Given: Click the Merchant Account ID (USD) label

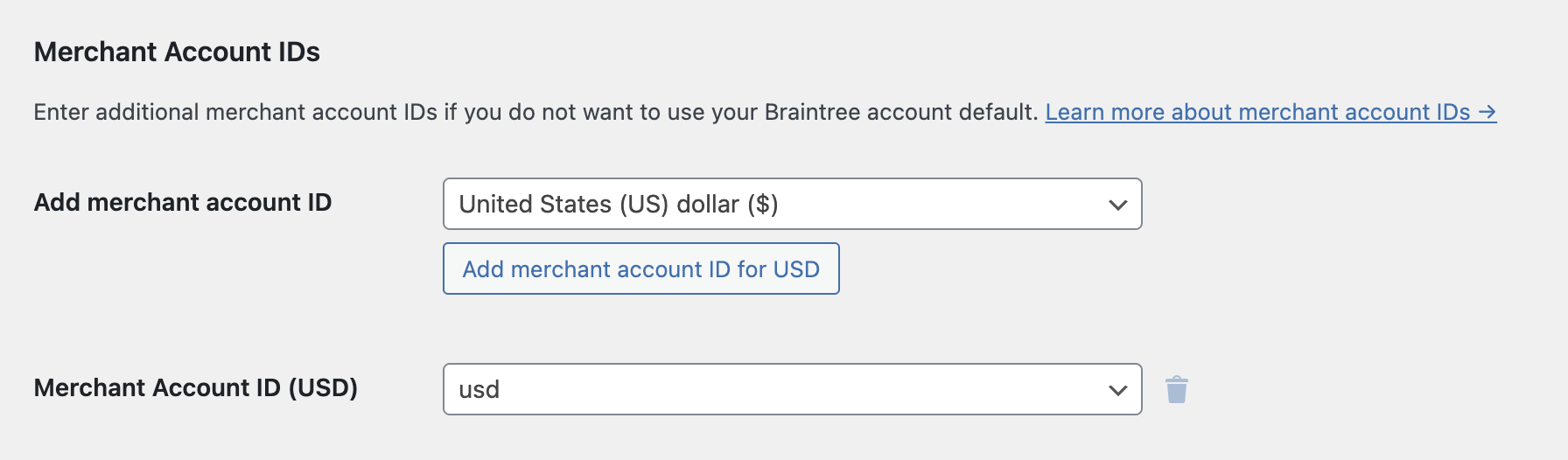Looking at the screenshot, I should click(x=195, y=387).
